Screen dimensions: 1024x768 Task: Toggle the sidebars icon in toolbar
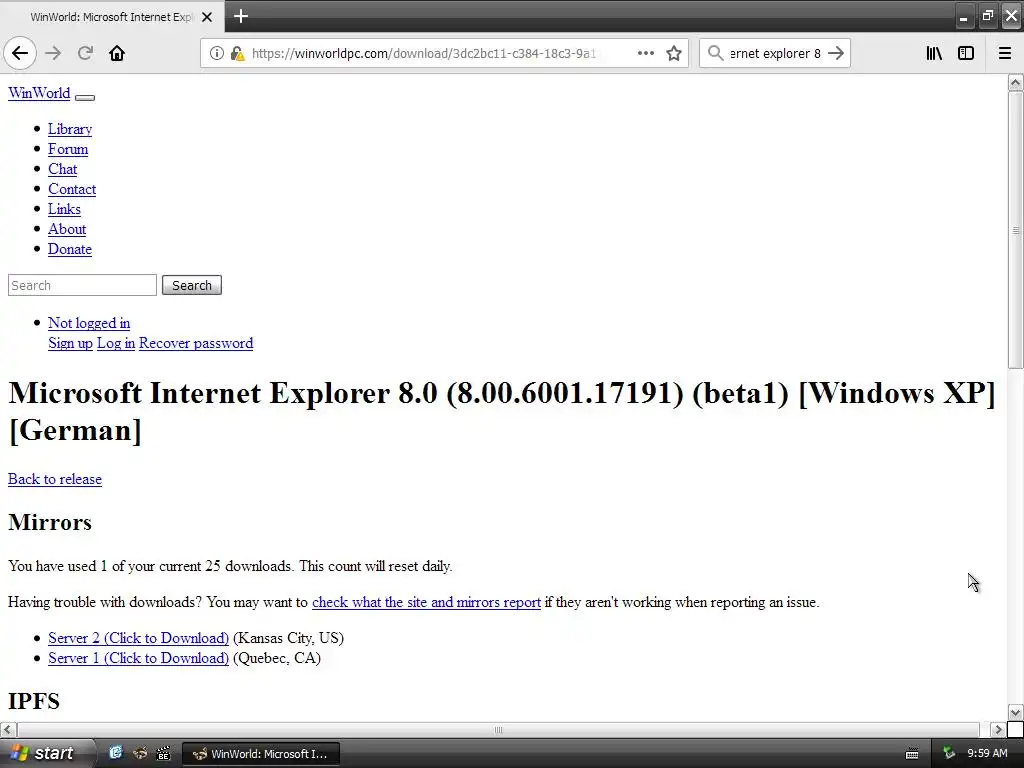pyautogui.click(x=966, y=53)
